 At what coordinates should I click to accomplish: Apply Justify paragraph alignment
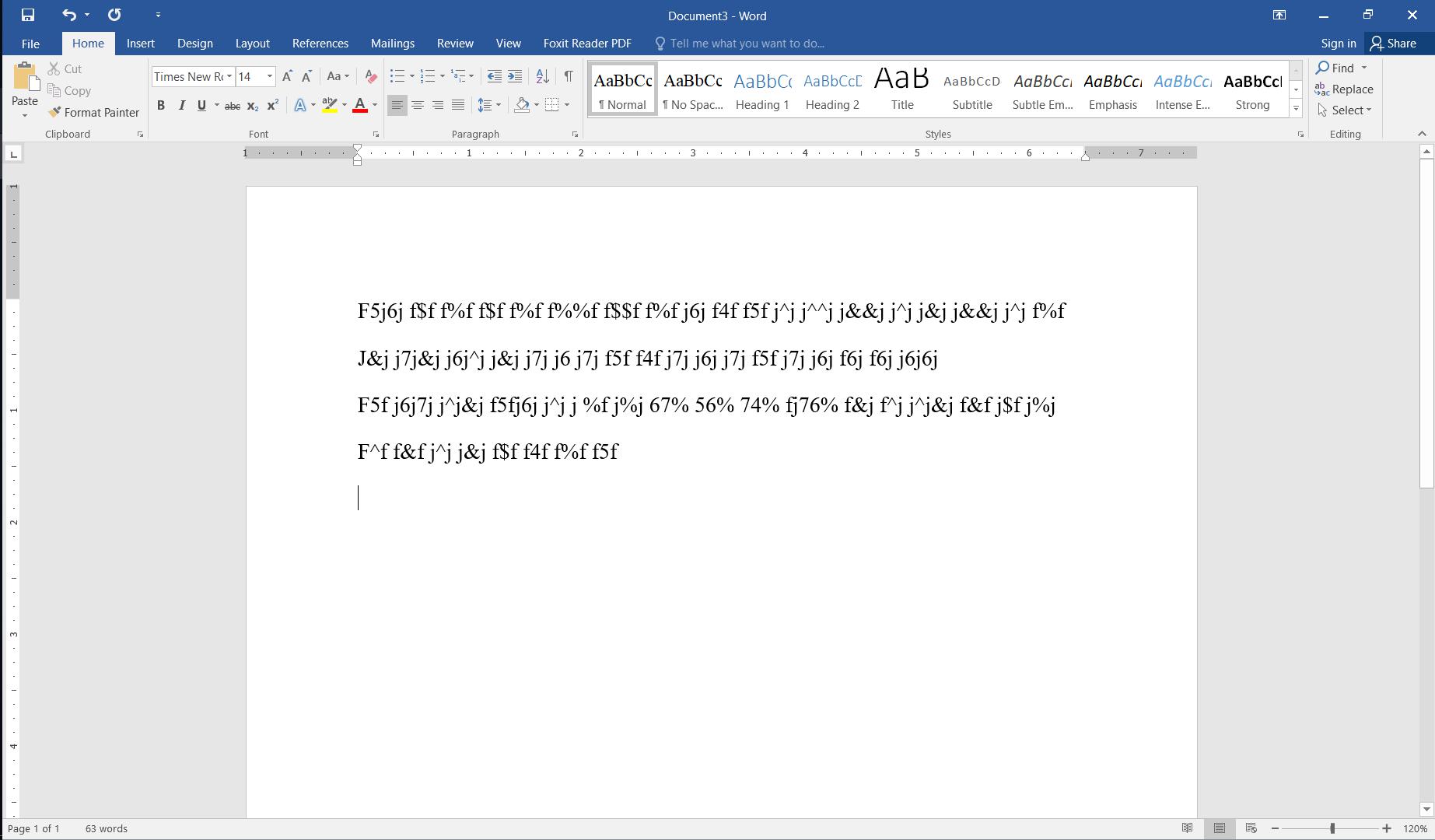(x=458, y=105)
